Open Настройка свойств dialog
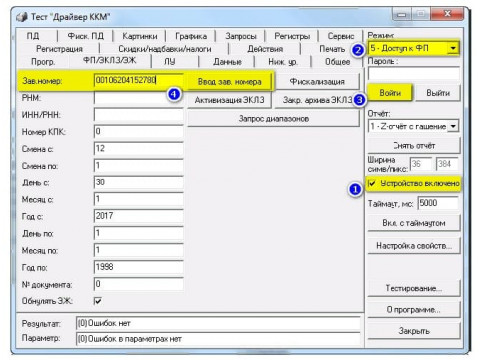This screenshot has height=360, width=480. point(414,246)
